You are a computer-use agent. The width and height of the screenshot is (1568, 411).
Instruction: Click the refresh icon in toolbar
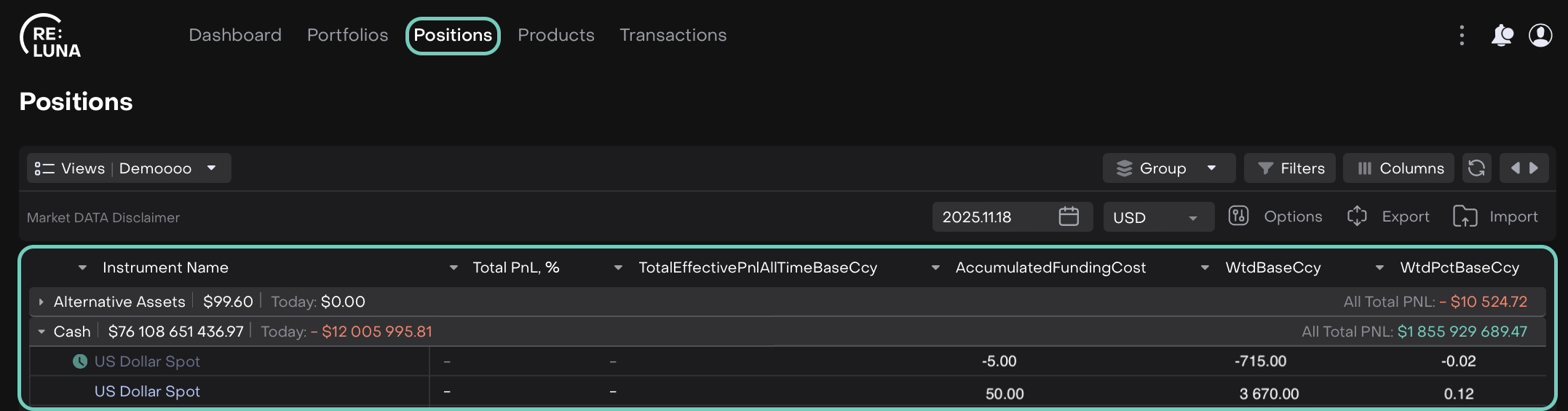pos(1476,168)
